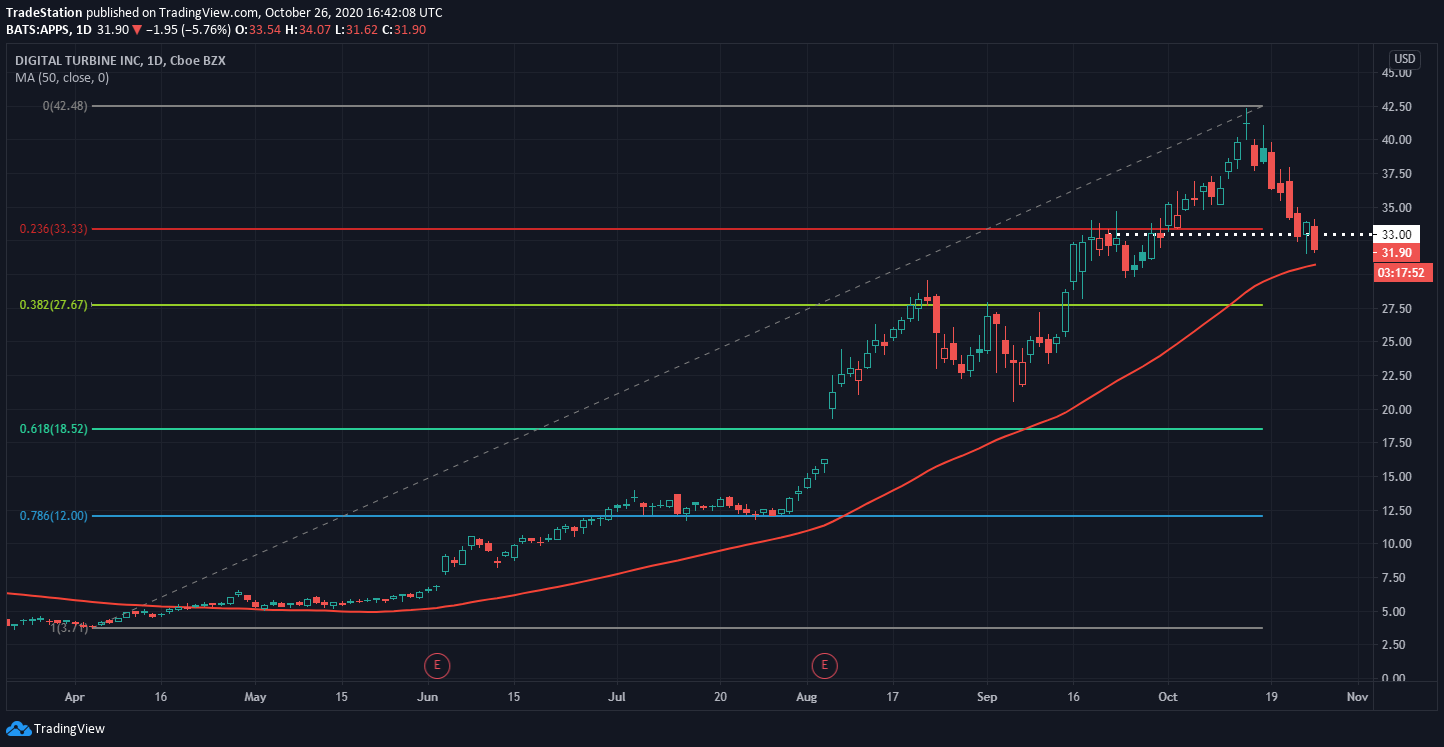The height and width of the screenshot is (747, 1444).
Task: Click the BATS:APPS ticker in header
Action: 37,29
